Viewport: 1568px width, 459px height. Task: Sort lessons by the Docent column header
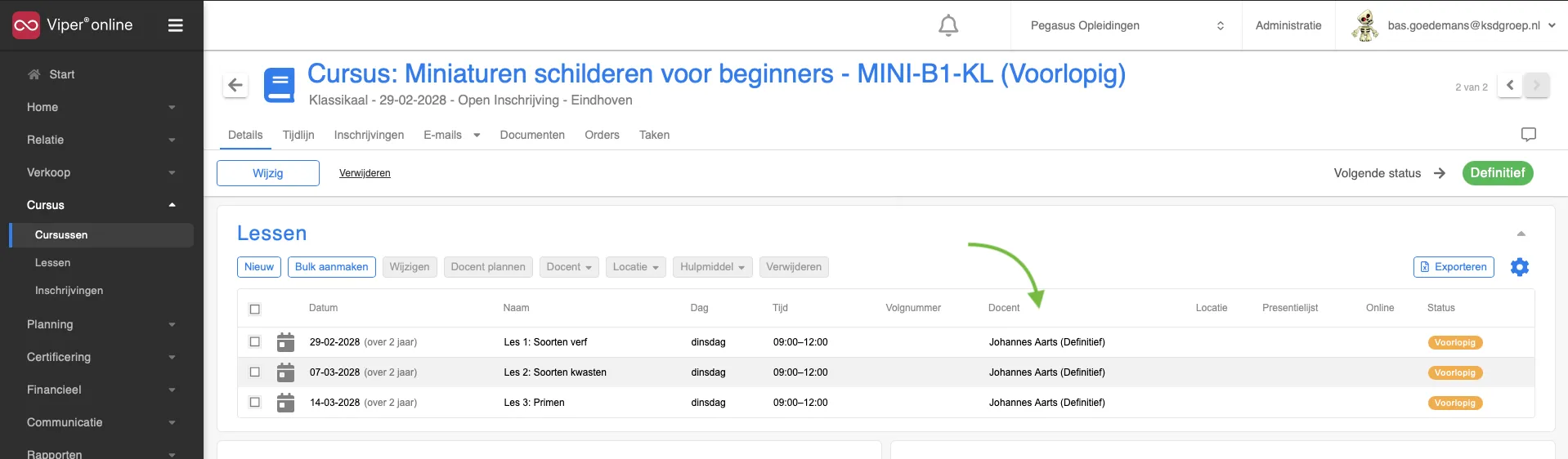pos(1004,308)
